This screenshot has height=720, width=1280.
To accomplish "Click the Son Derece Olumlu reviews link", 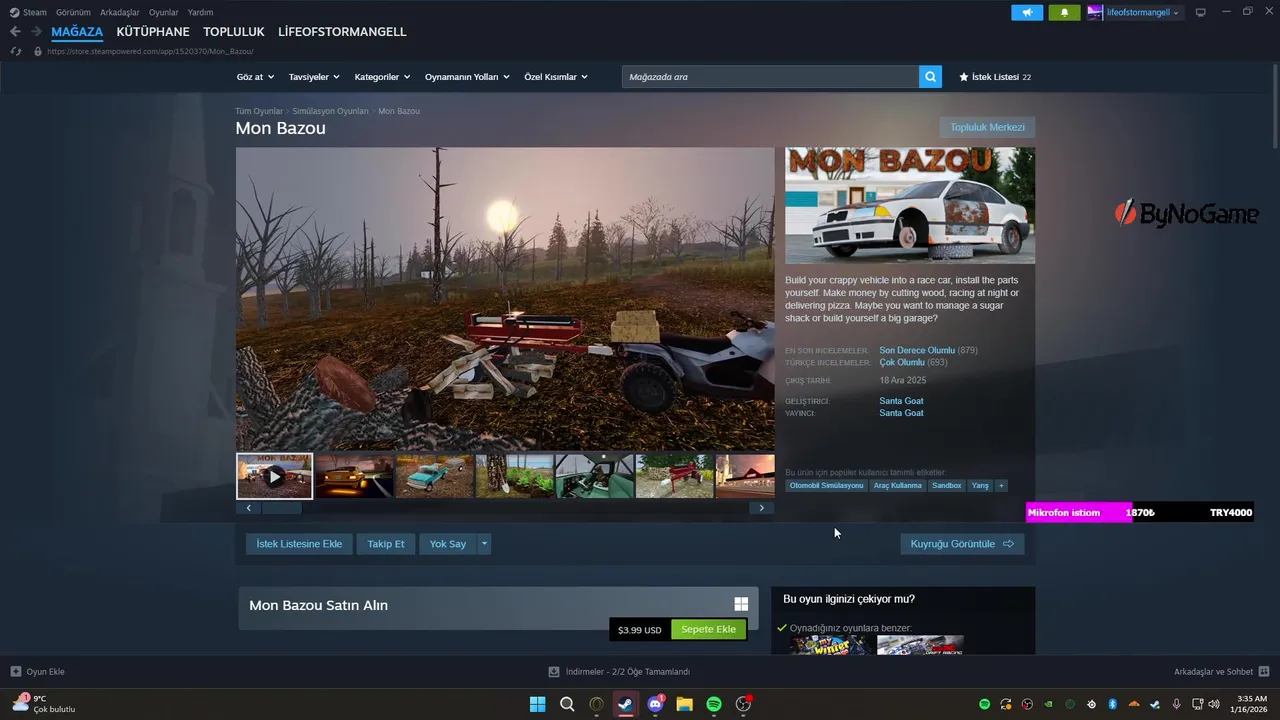I will pos(917,350).
